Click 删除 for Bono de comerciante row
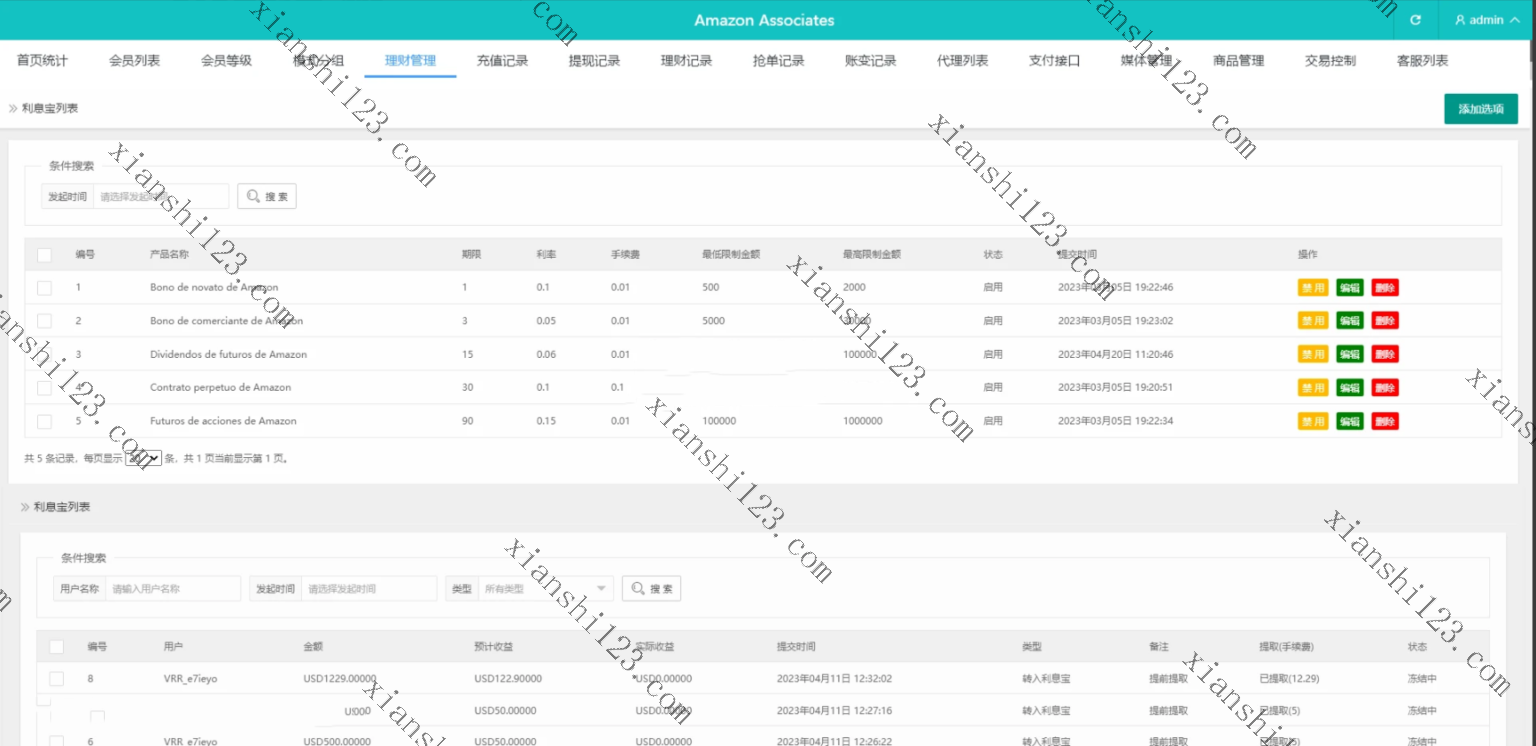 pos(1385,321)
